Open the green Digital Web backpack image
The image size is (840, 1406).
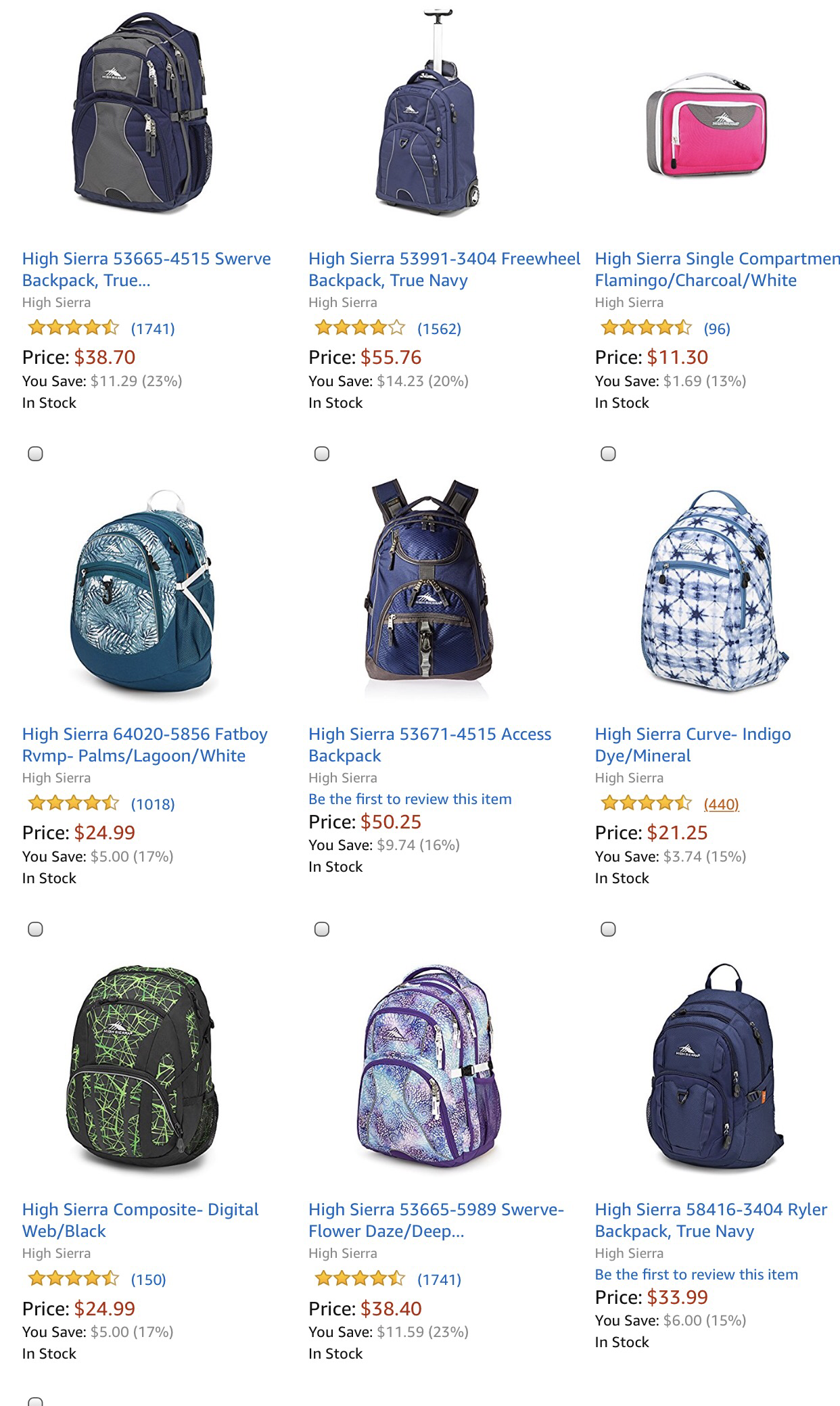point(142,1067)
